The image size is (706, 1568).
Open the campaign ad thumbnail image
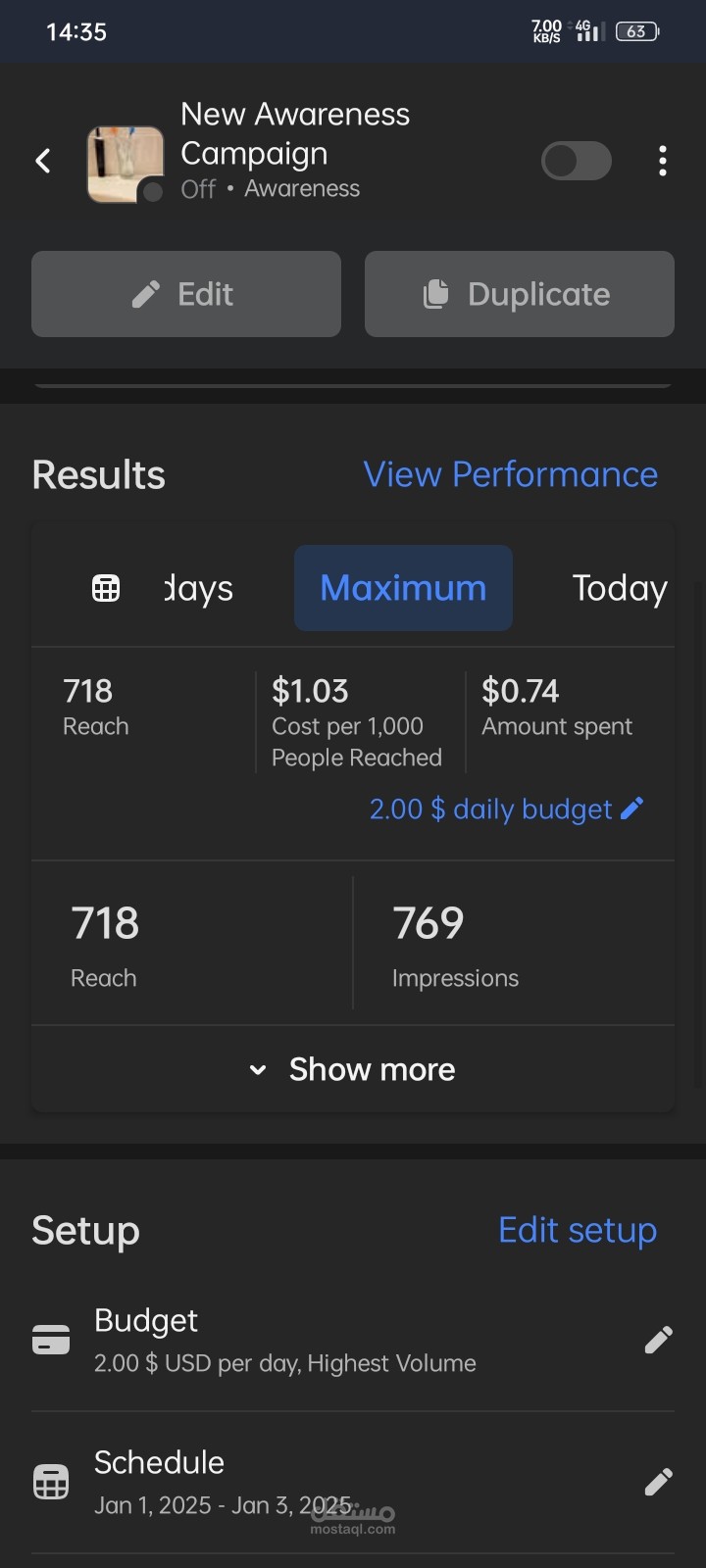(x=126, y=165)
